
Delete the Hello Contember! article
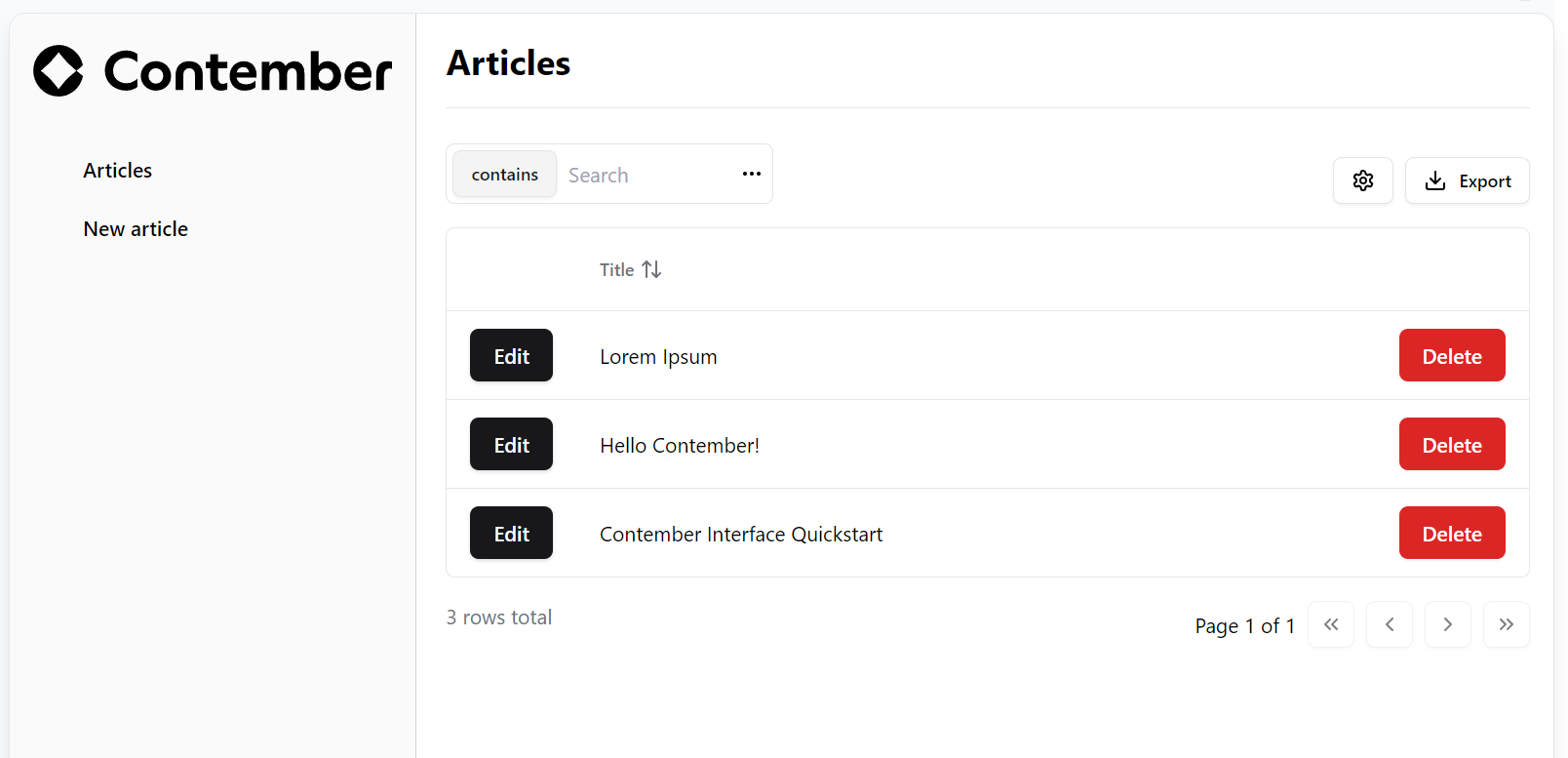1451,445
